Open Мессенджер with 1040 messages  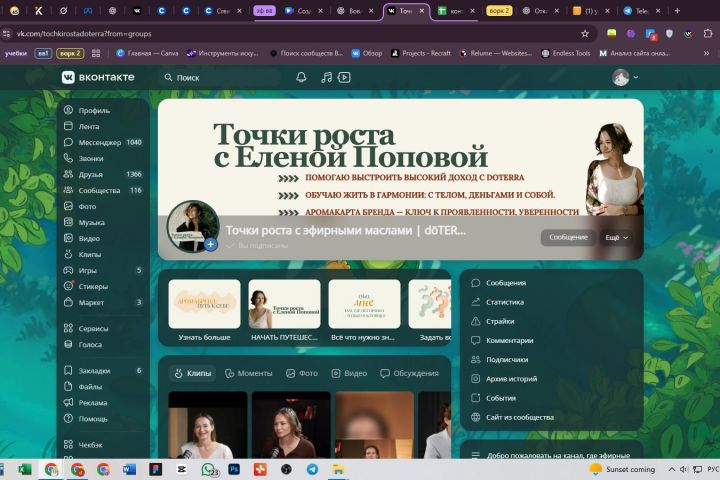103,142
